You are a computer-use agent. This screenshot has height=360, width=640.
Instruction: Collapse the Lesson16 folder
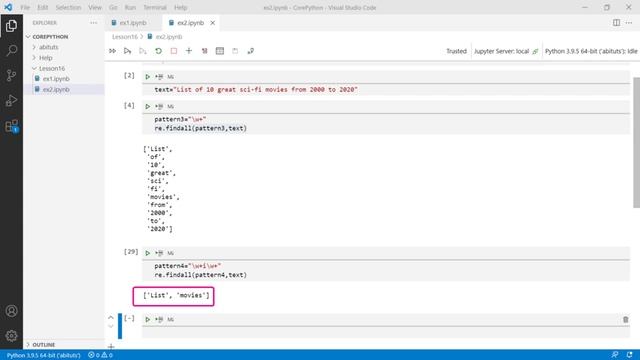51,69
